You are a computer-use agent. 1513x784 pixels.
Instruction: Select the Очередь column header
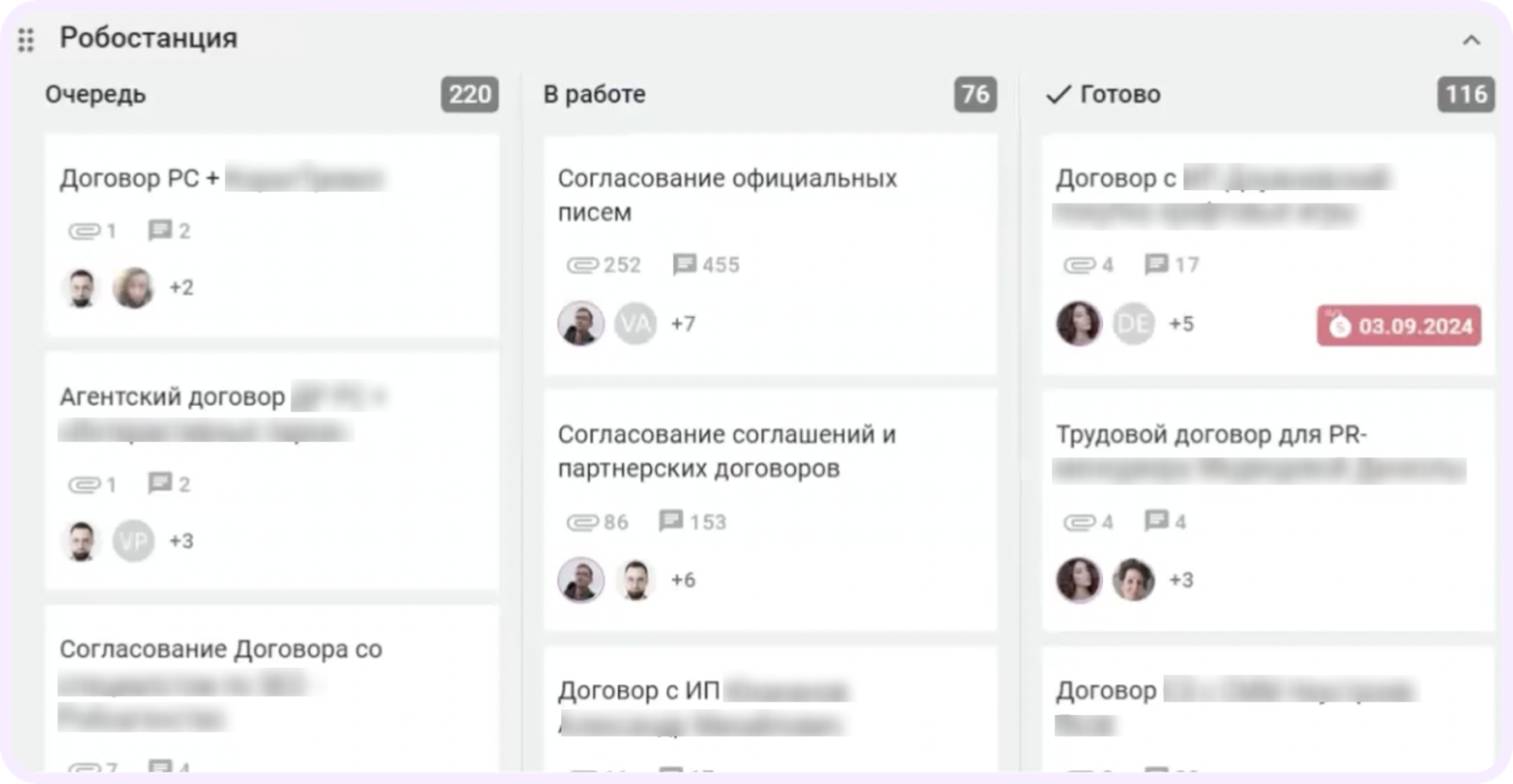[x=95, y=95]
